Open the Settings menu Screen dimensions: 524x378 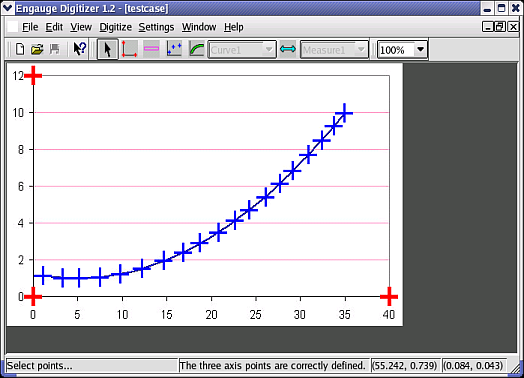156,27
